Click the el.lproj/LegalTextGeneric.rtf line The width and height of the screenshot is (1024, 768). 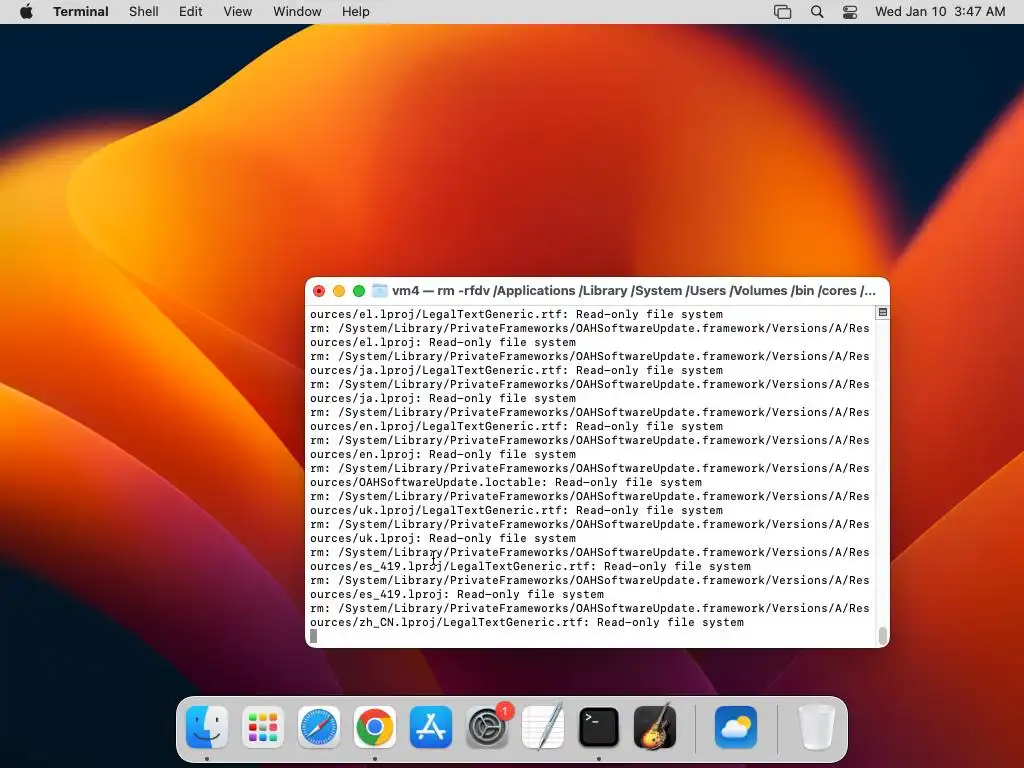tap(516, 314)
